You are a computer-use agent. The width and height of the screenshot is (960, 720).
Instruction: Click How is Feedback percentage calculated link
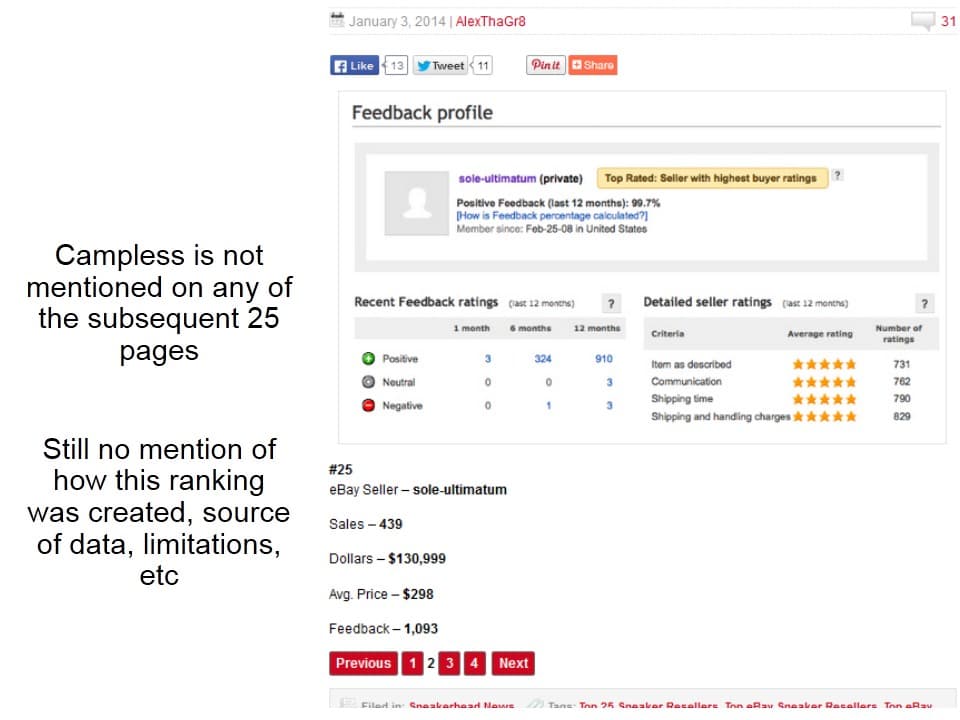pos(552,216)
